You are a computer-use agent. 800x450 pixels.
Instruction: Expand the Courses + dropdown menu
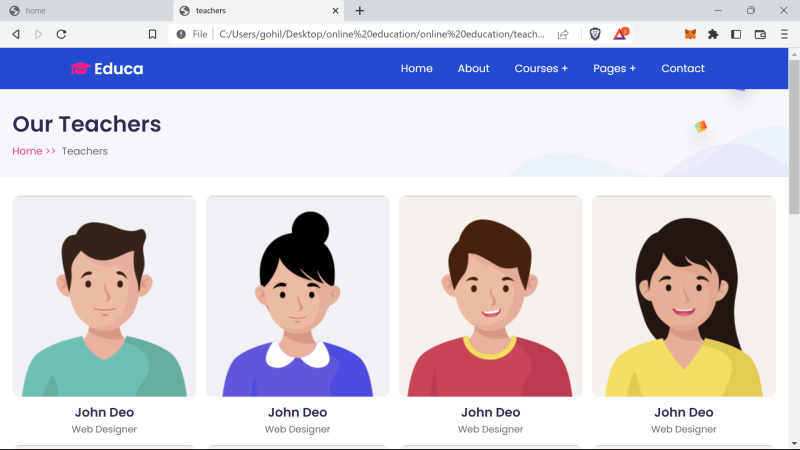coord(541,68)
